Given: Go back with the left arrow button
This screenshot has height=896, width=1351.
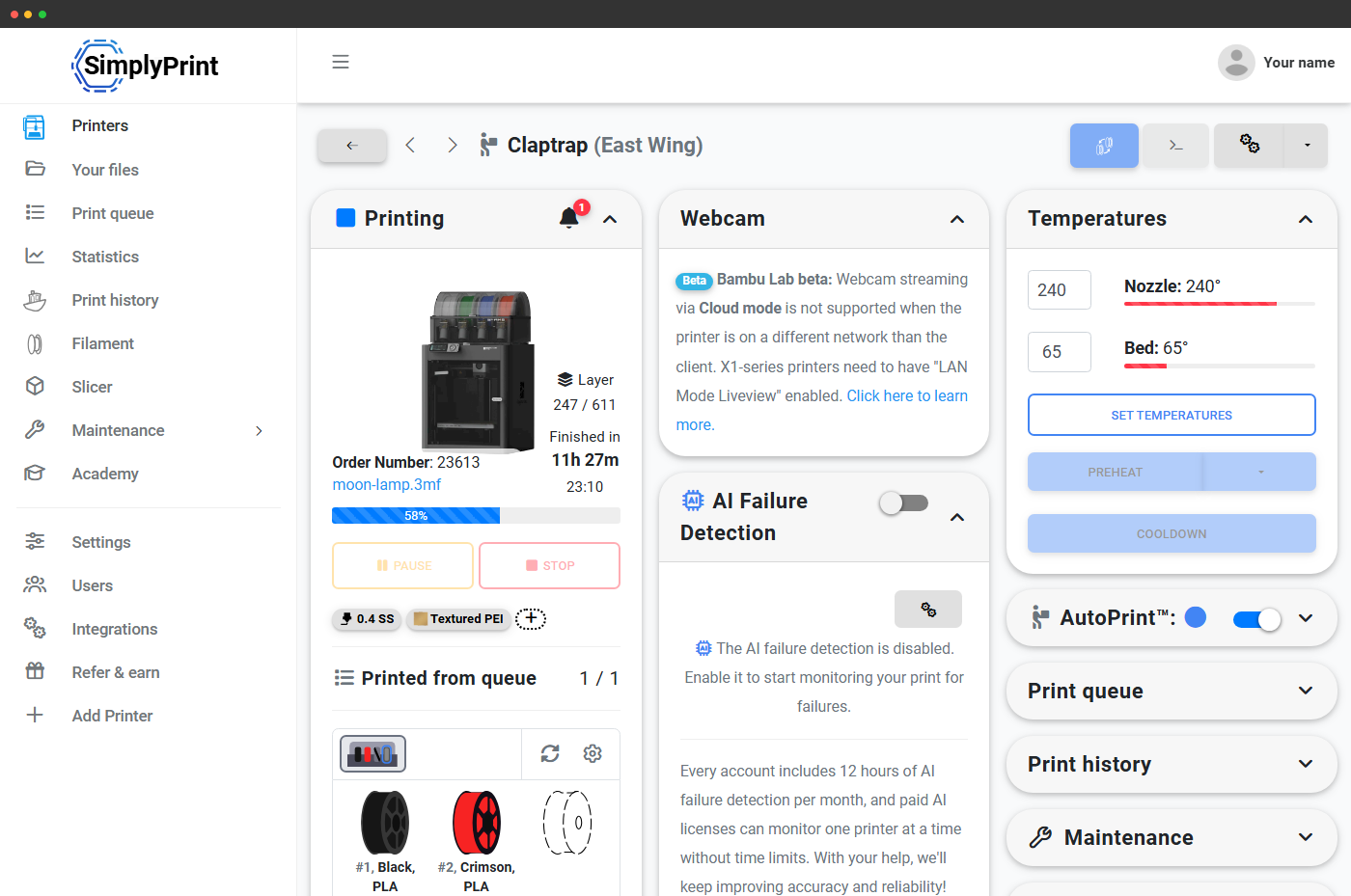Looking at the screenshot, I should (x=352, y=146).
